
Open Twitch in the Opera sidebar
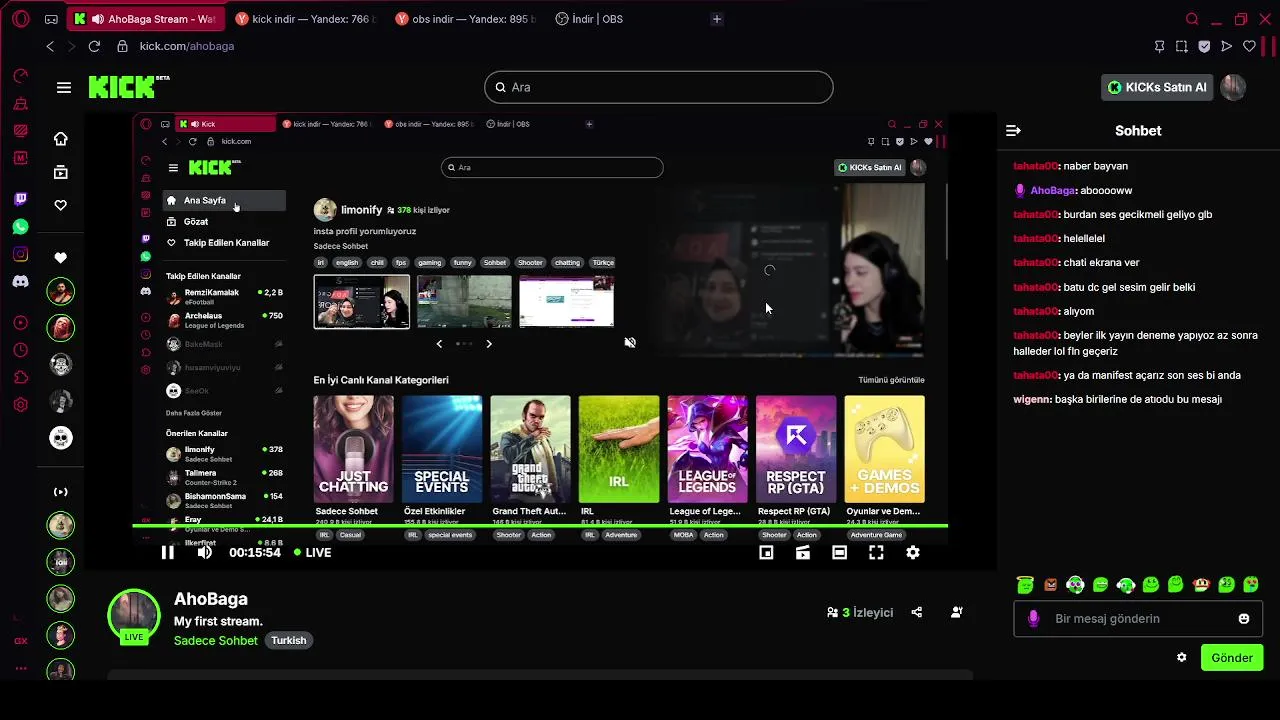tap(20, 199)
